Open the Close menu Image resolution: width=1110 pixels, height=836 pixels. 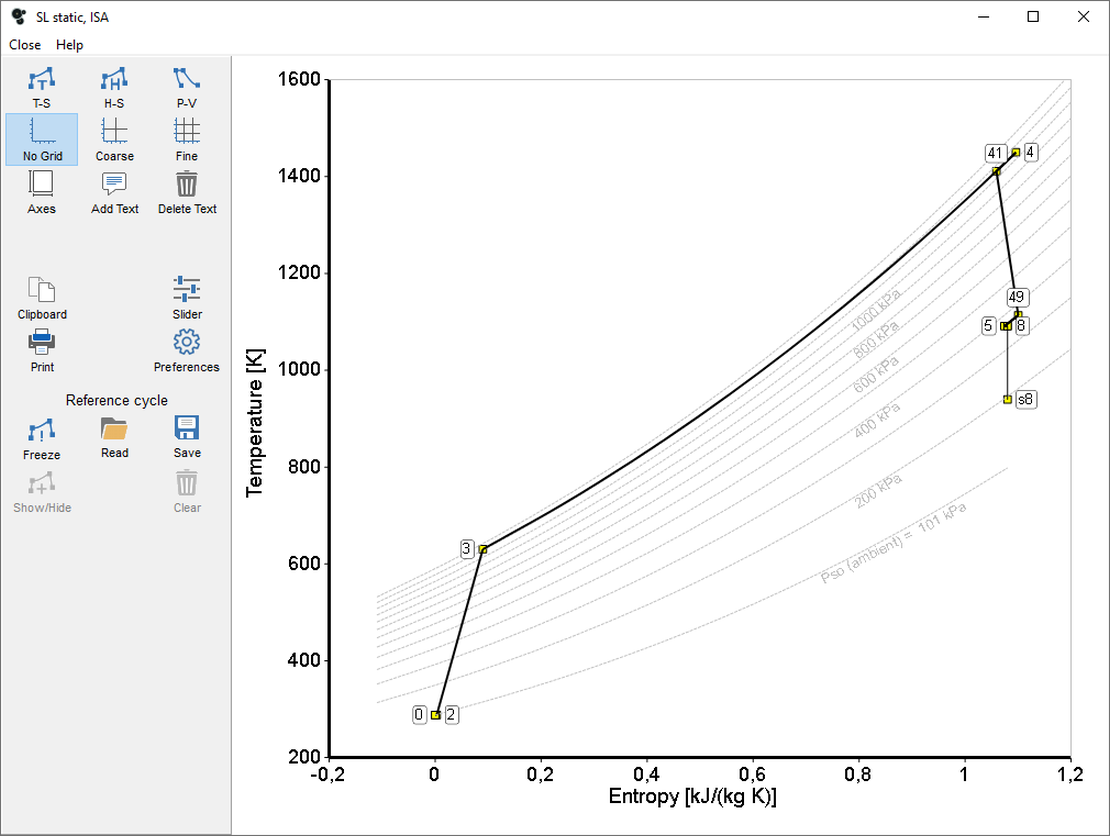[x=25, y=45]
